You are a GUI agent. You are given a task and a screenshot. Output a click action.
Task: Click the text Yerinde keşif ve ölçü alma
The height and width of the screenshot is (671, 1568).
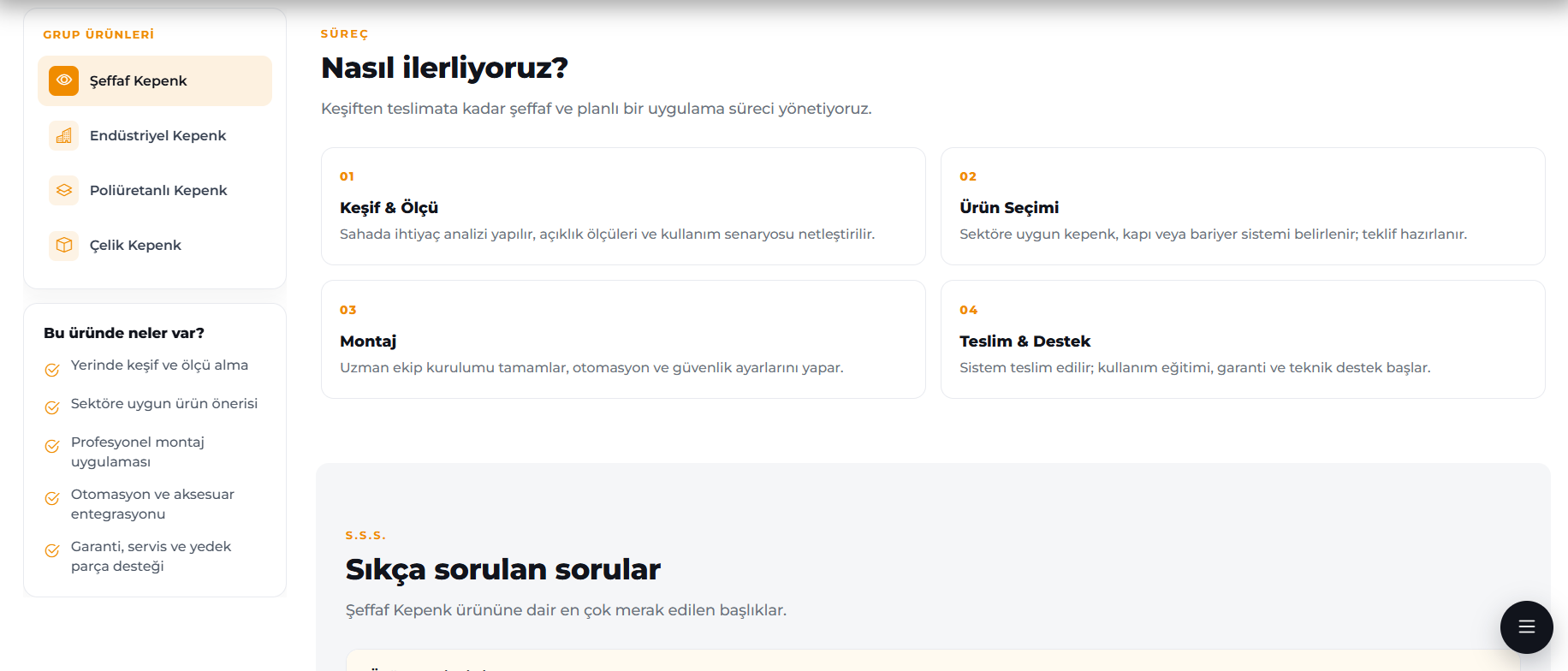pyautogui.click(x=159, y=365)
